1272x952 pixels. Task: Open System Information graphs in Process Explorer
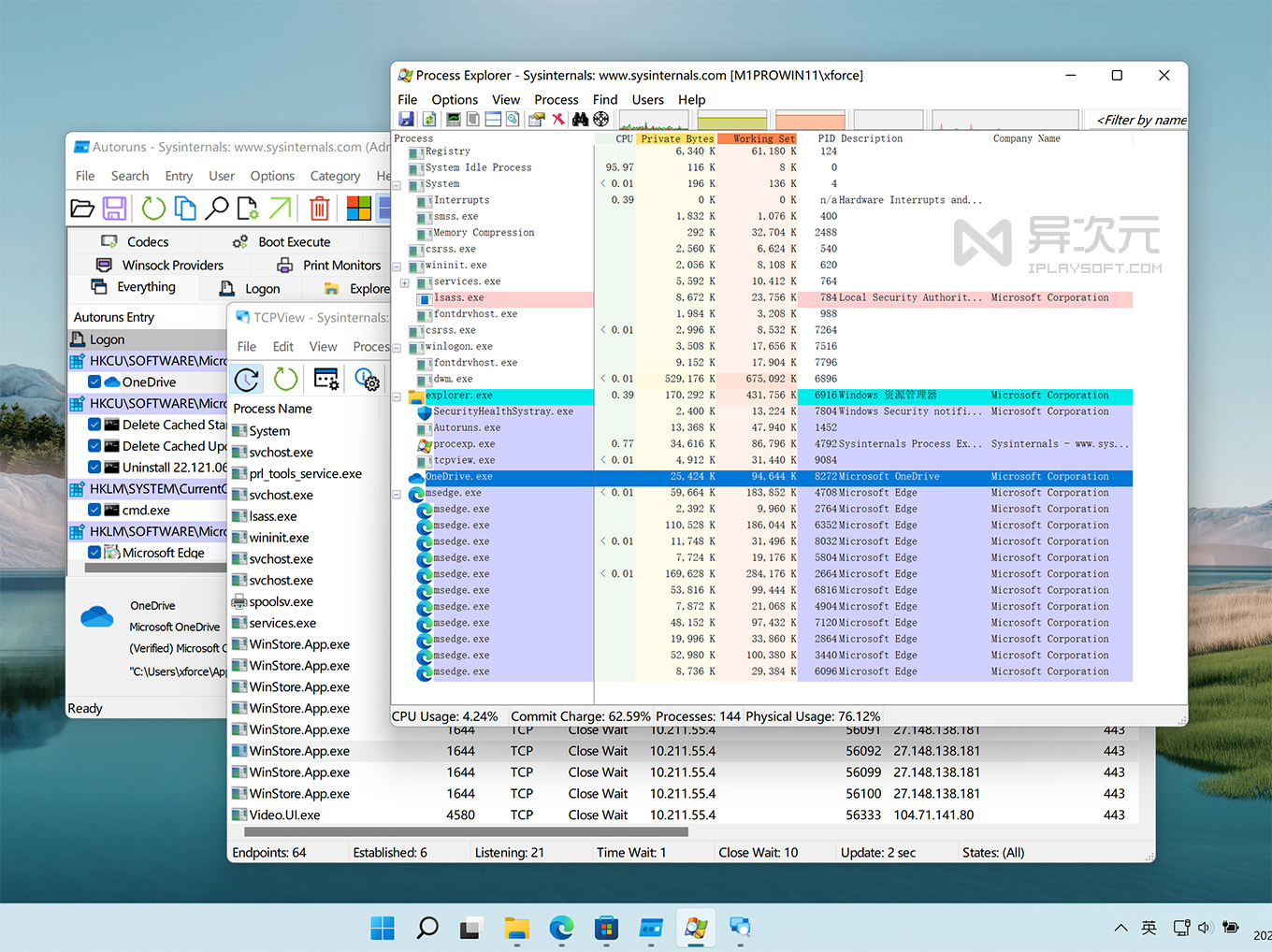click(452, 119)
